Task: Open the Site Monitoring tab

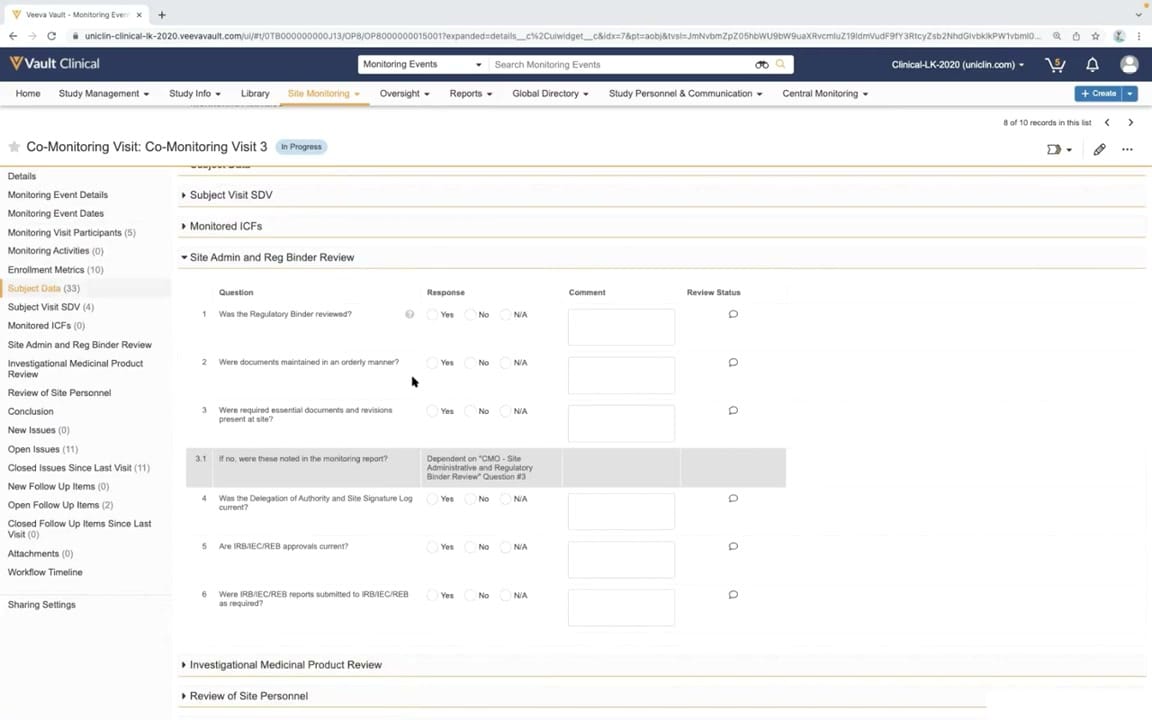Action: coord(323,93)
